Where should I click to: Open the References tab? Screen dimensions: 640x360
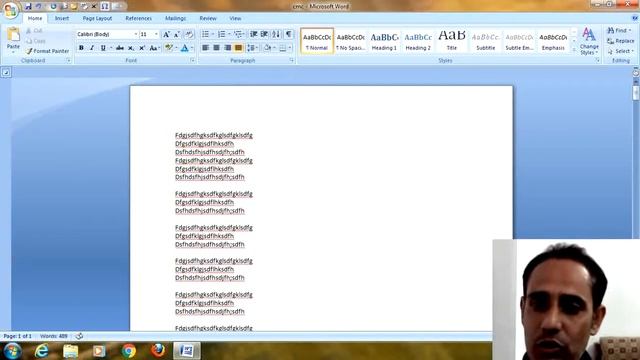[138, 18]
